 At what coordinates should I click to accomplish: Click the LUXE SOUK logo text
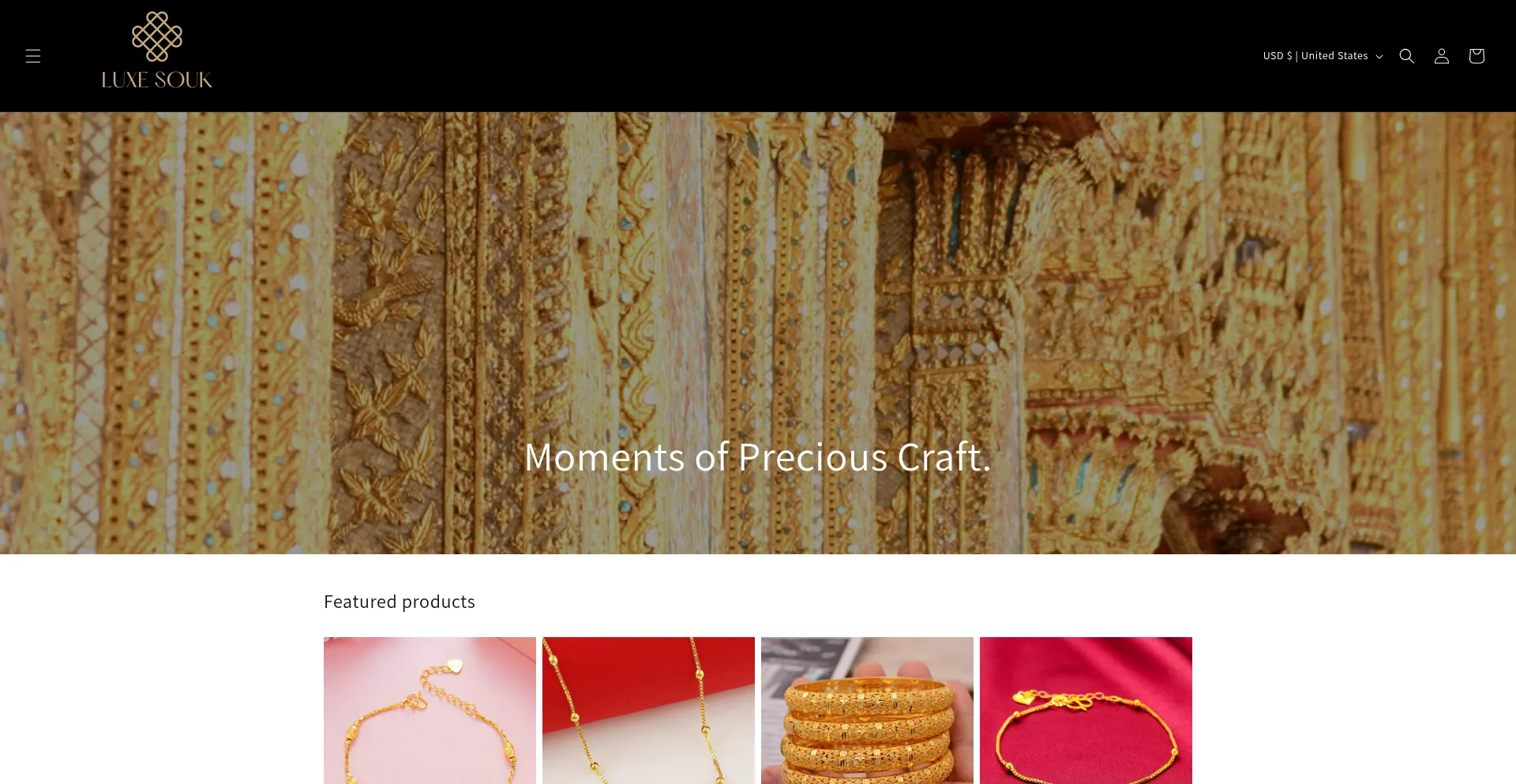pyautogui.click(x=157, y=80)
